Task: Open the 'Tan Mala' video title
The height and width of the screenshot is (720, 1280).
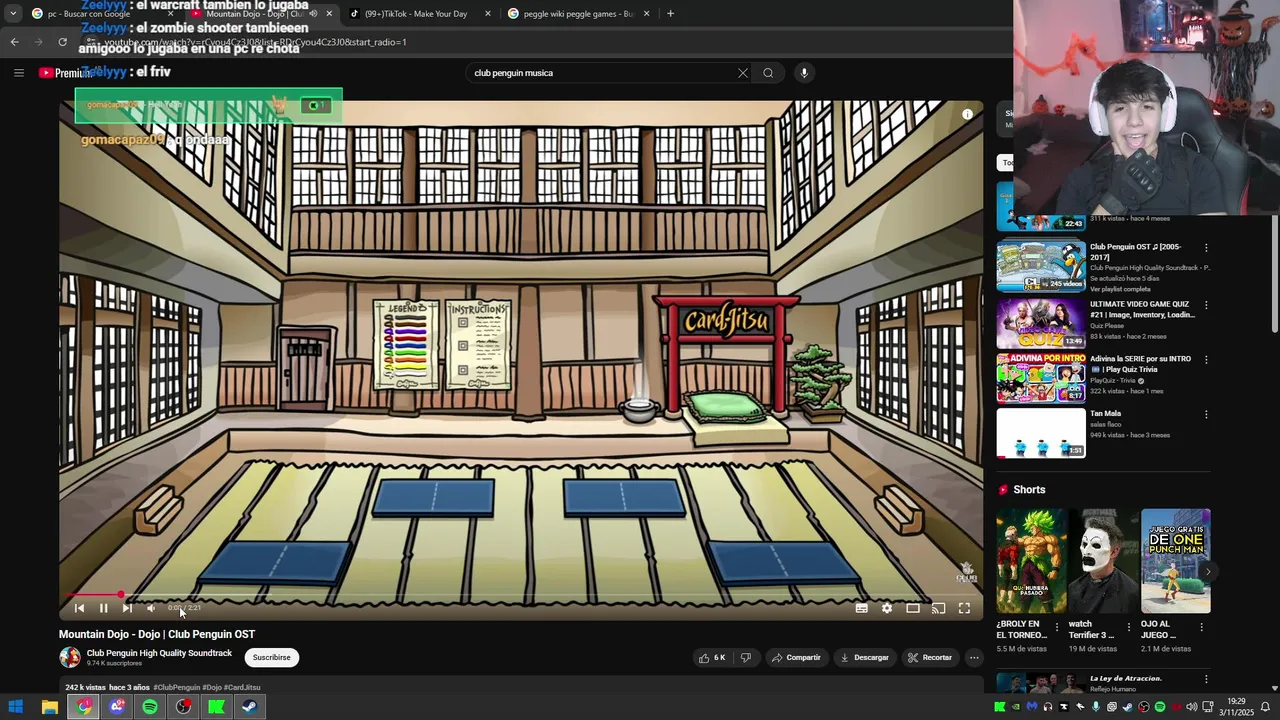Action: pos(1105,413)
